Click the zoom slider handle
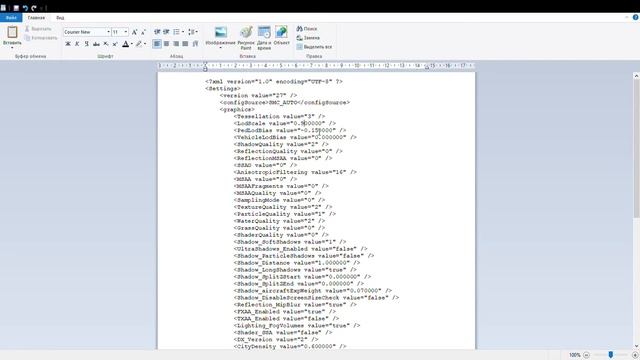Screen dimensions: 640x360 click(x=611, y=355)
